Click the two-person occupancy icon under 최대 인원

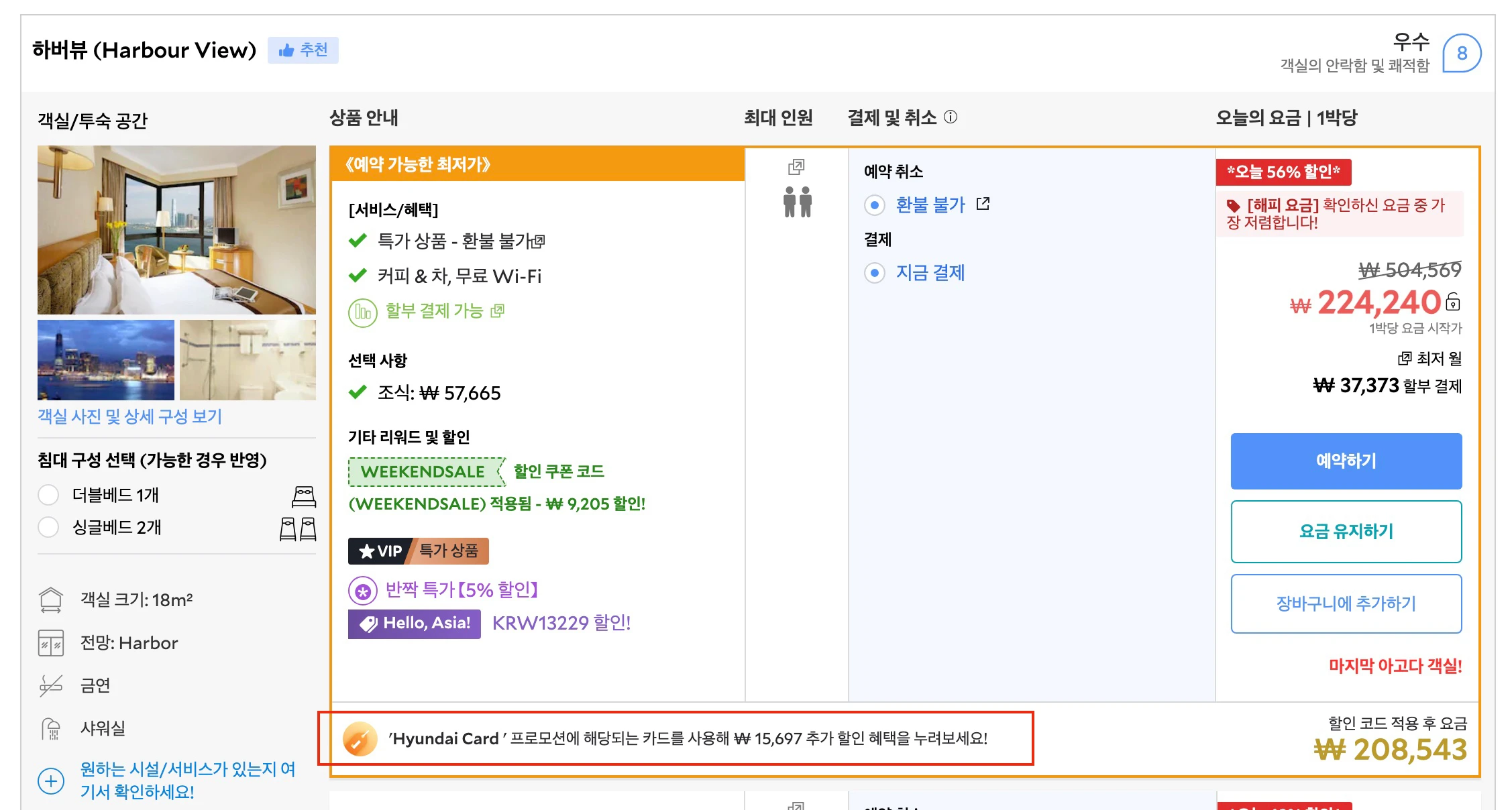pos(797,203)
